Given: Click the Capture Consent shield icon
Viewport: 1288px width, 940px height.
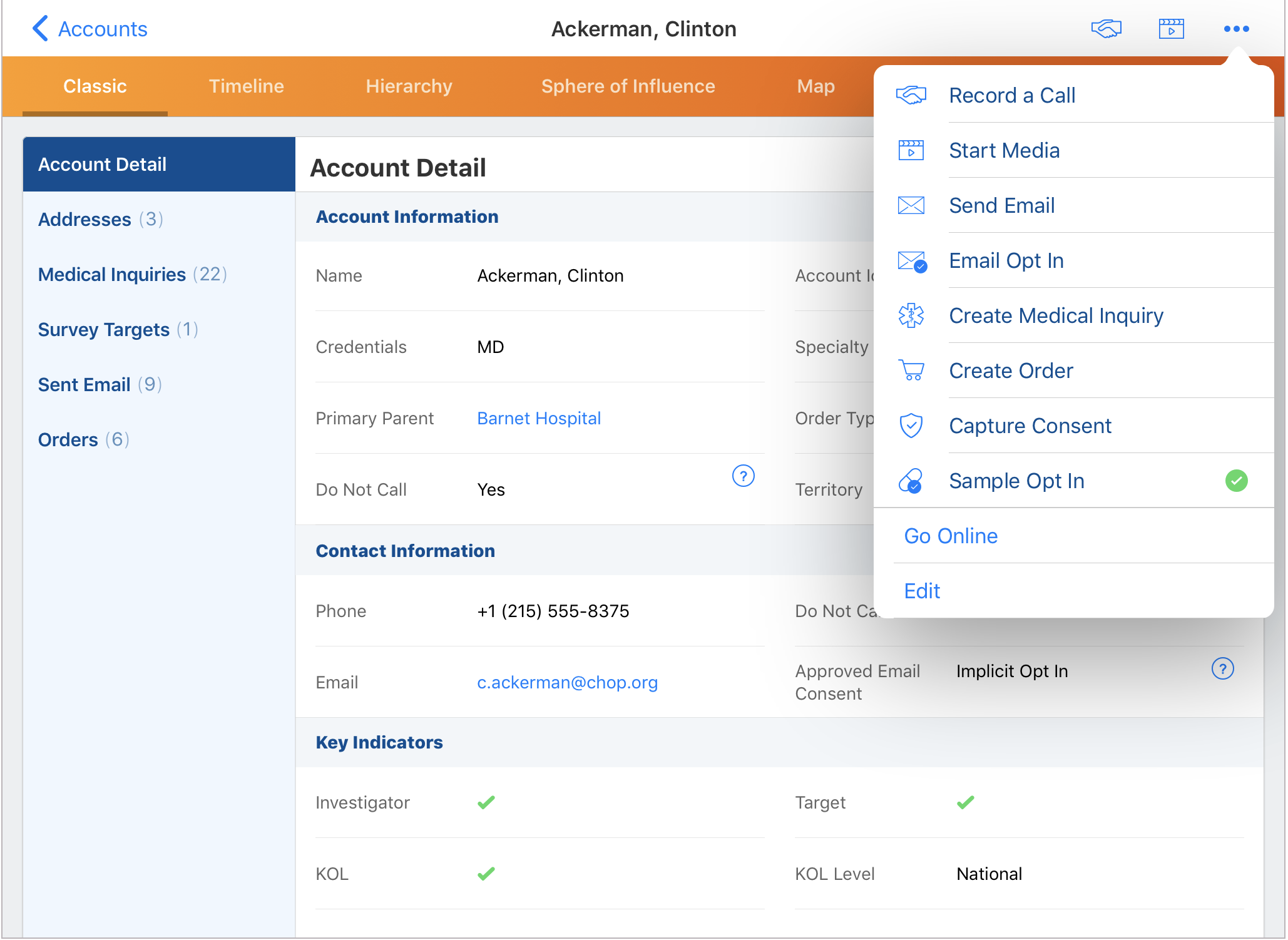Looking at the screenshot, I should pos(911,426).
